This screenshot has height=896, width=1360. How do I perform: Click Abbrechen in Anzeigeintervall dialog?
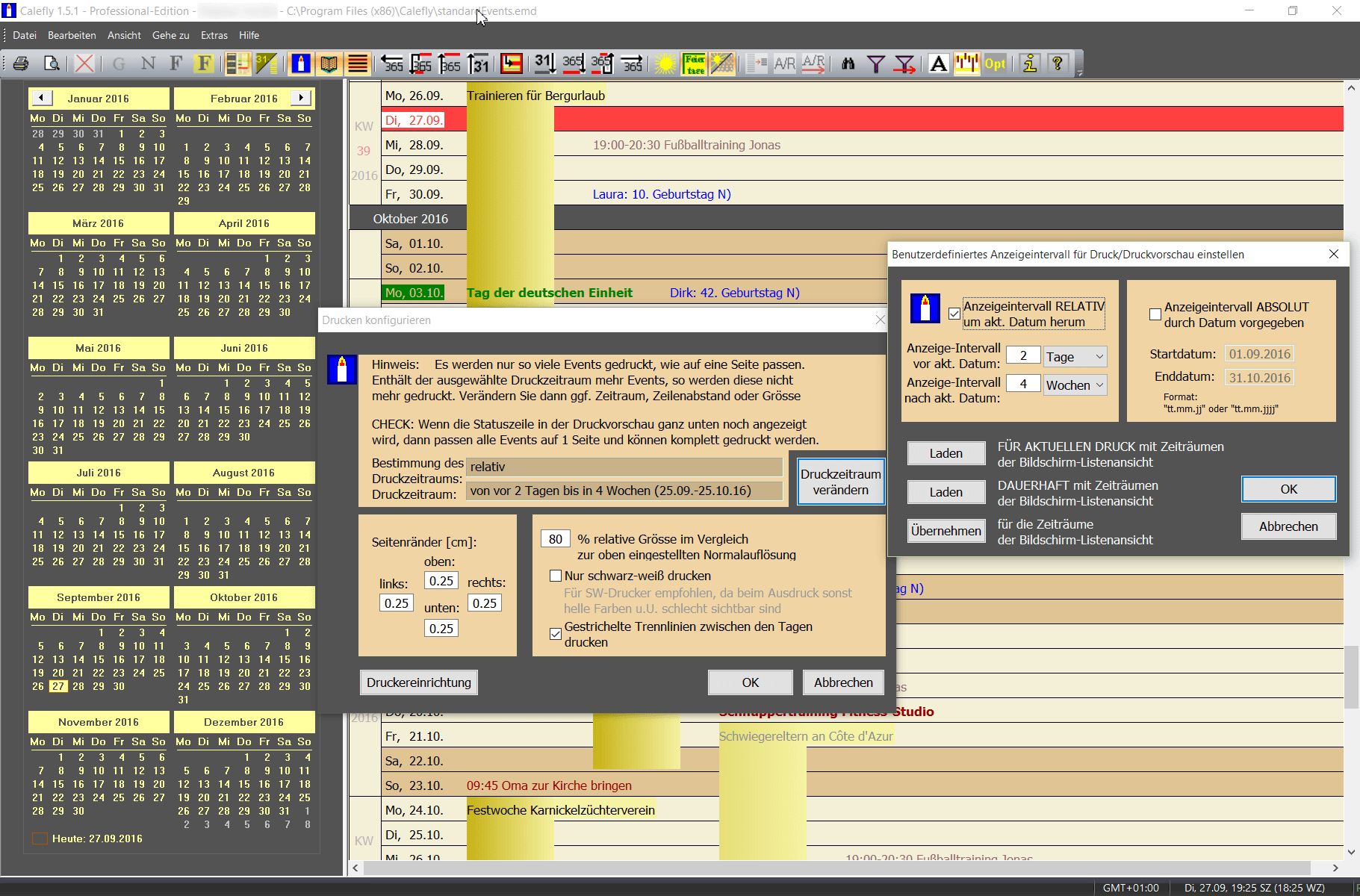tap(1289, 526)
